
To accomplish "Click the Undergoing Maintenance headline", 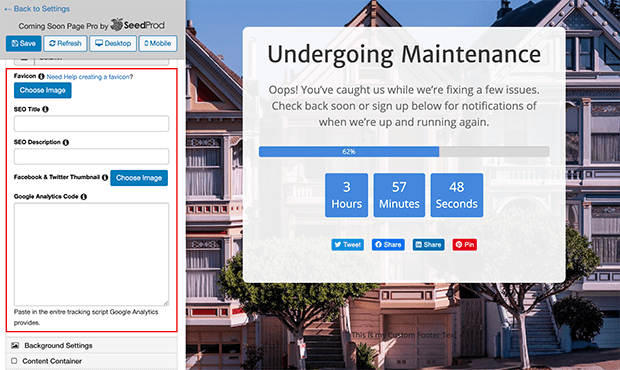I will tap(404, 55).
